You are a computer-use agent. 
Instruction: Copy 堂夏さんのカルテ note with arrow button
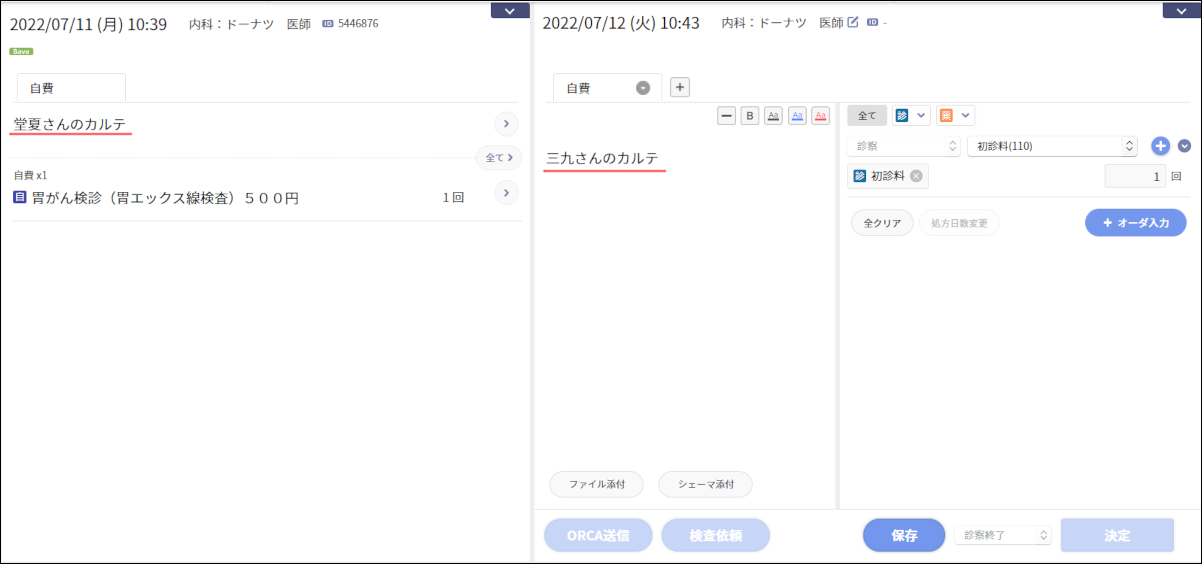(507, 124)
